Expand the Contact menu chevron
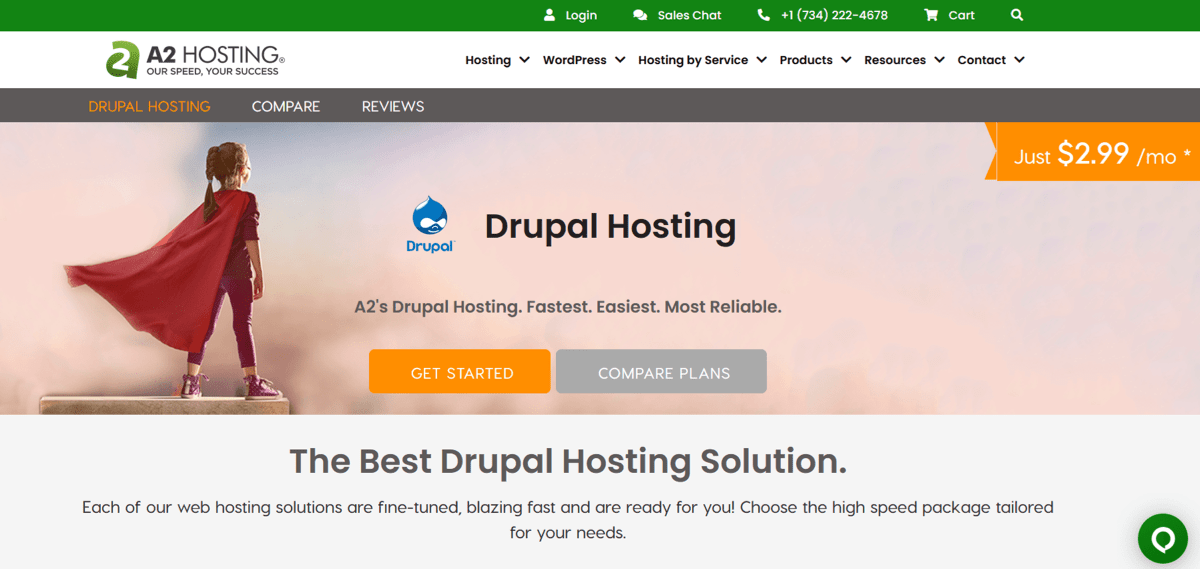This screenshot has height=569, width=1200. 1019,60
